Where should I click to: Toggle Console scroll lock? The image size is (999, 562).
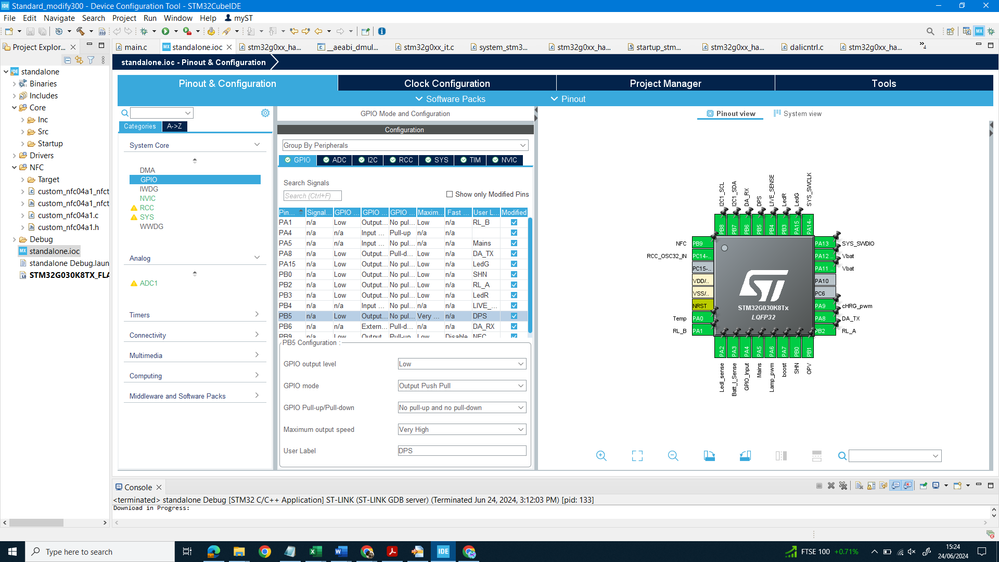(x=871, y=486)
